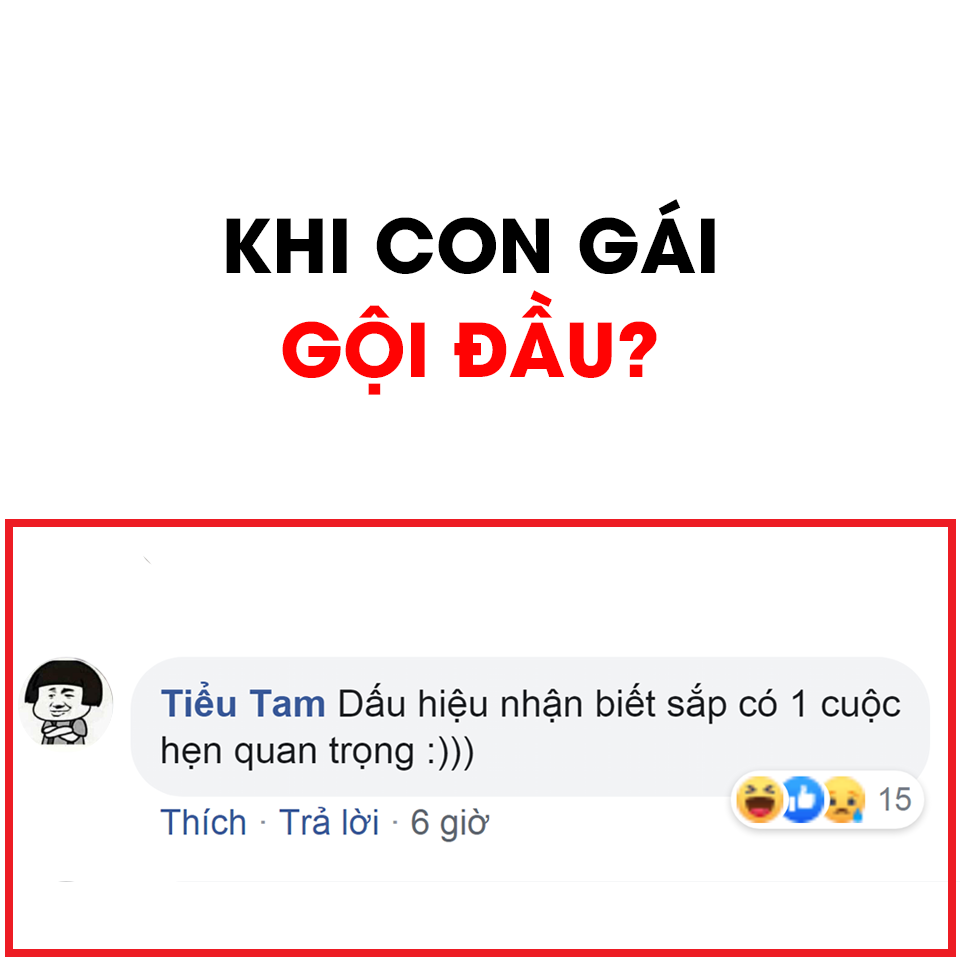Click the red word GỘI
Viewport: 960px width, 960px height.
click(x=354, y=349)
